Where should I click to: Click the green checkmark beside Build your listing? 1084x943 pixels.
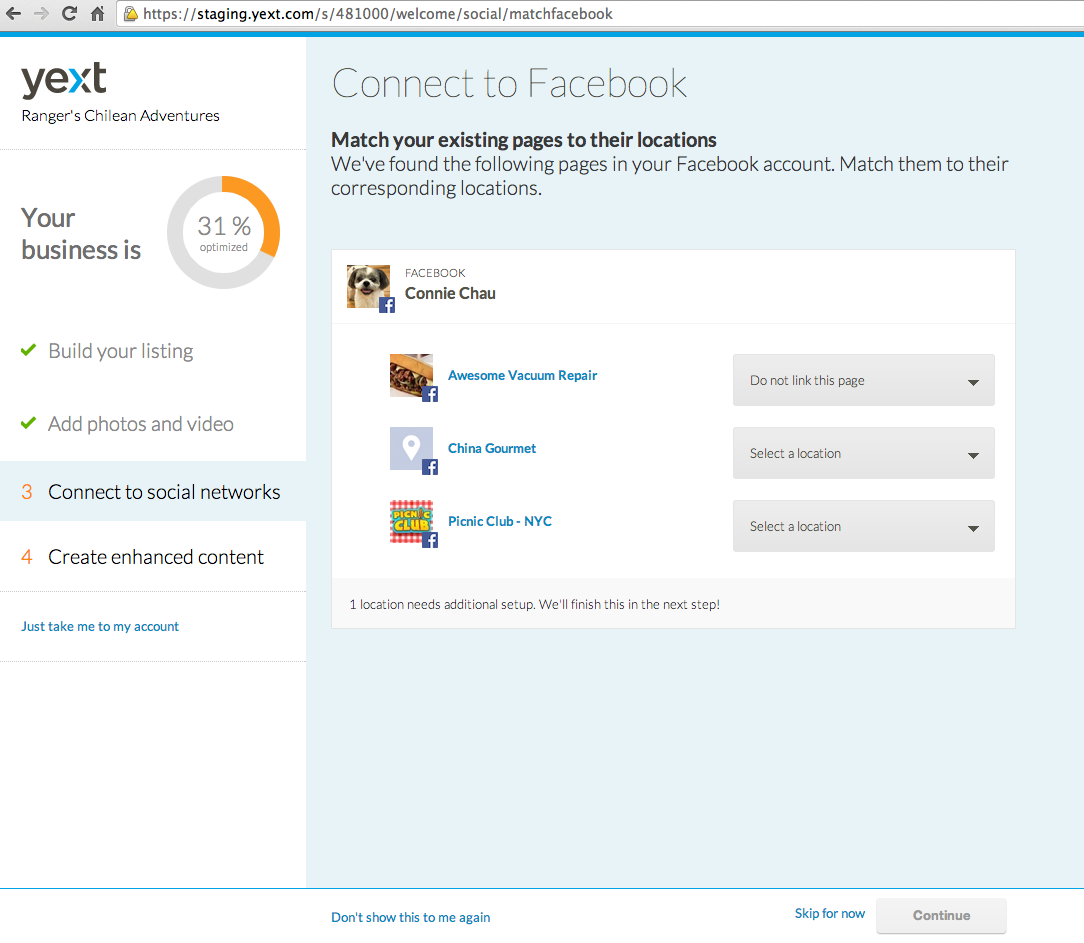(x=28, y=350)
